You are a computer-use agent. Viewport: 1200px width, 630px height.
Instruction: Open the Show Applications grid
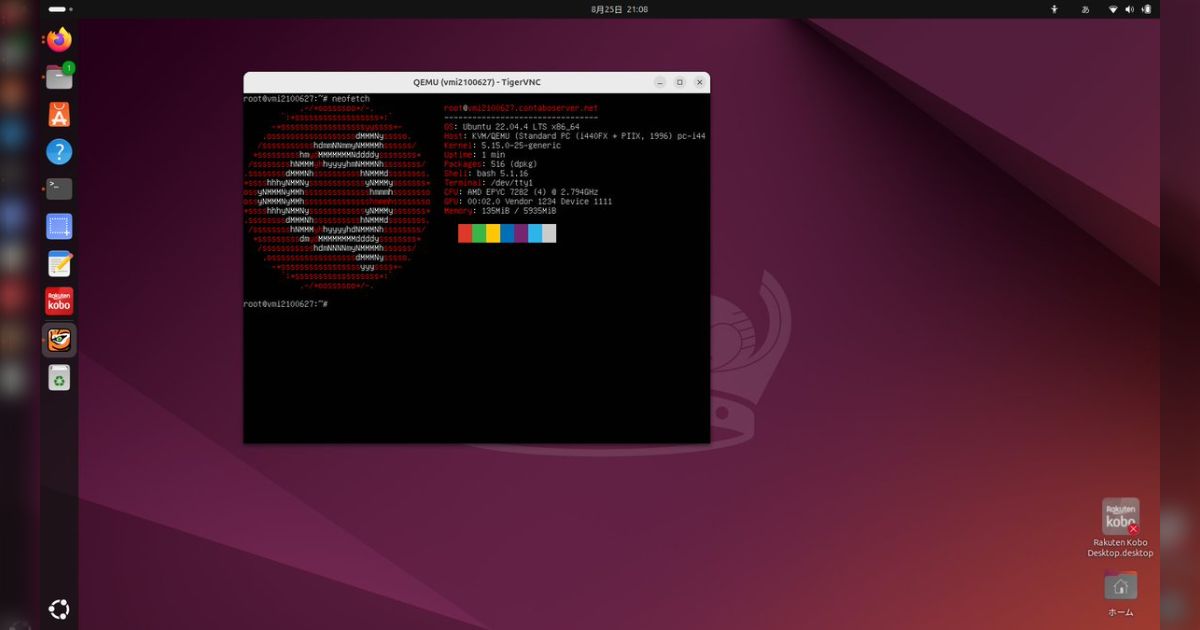pyautogui.click(x=58, y=608)
